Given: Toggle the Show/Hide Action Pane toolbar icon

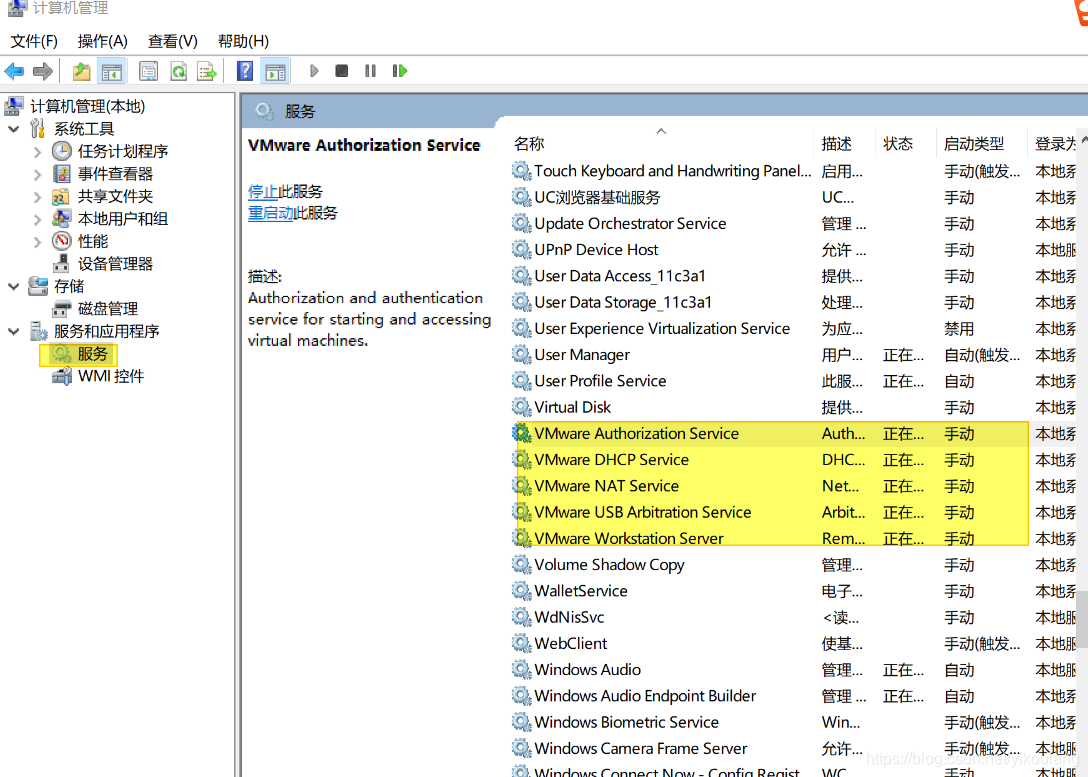Looking at the screenshot, I should pyautogui.click(x=275, y=71).
